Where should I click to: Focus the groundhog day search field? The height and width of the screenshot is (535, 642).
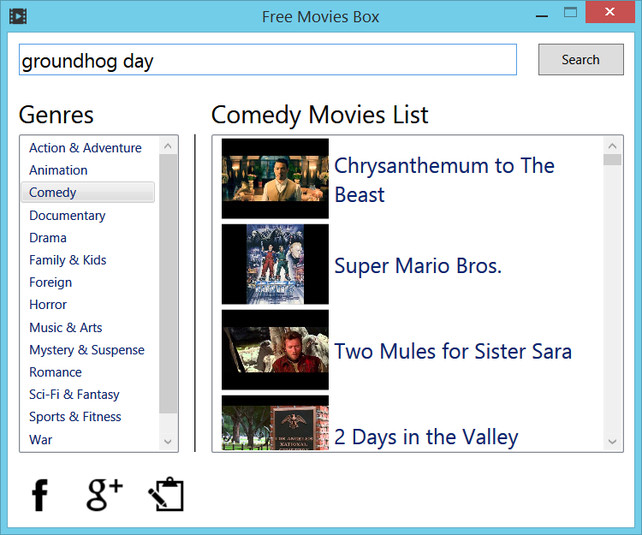tap(268, 60)
